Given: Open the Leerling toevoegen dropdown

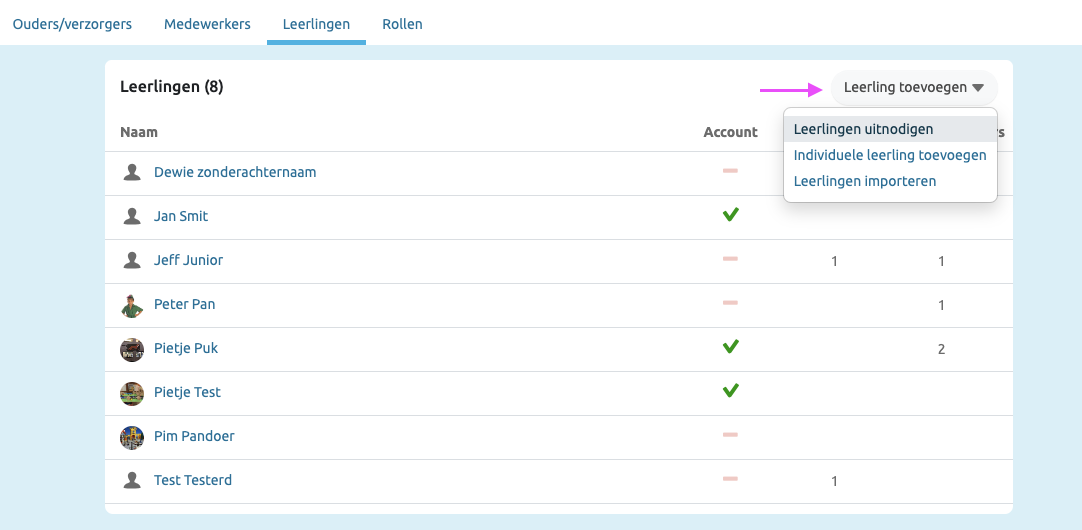Looking at the screenshot, I should (x=913, y=87).
